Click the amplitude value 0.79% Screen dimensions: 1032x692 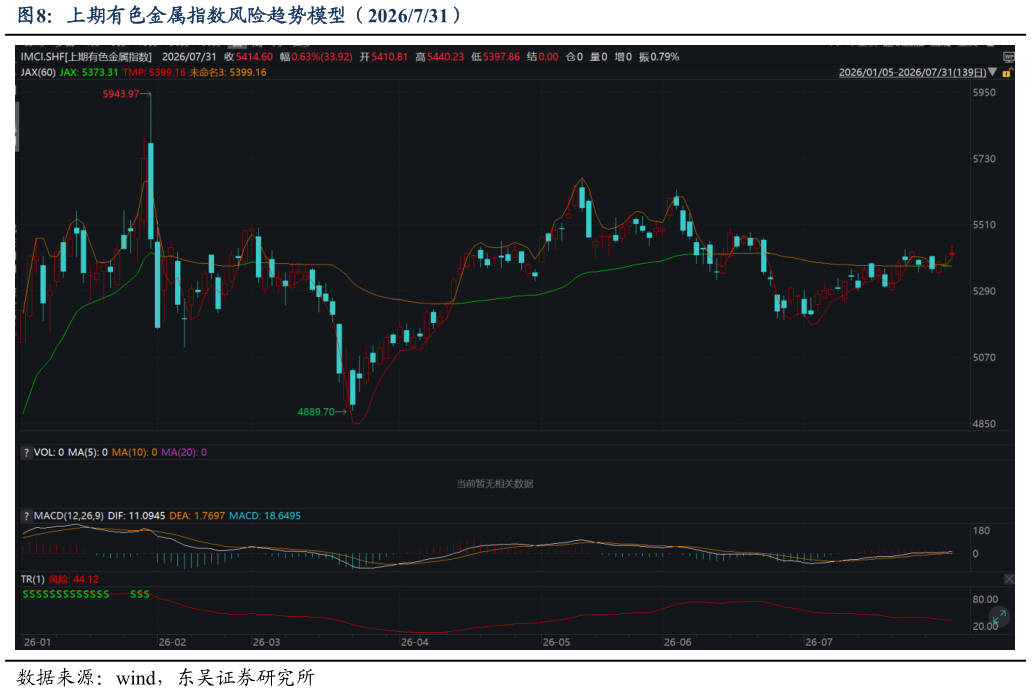pyautogui.click(x=664, y=57)
